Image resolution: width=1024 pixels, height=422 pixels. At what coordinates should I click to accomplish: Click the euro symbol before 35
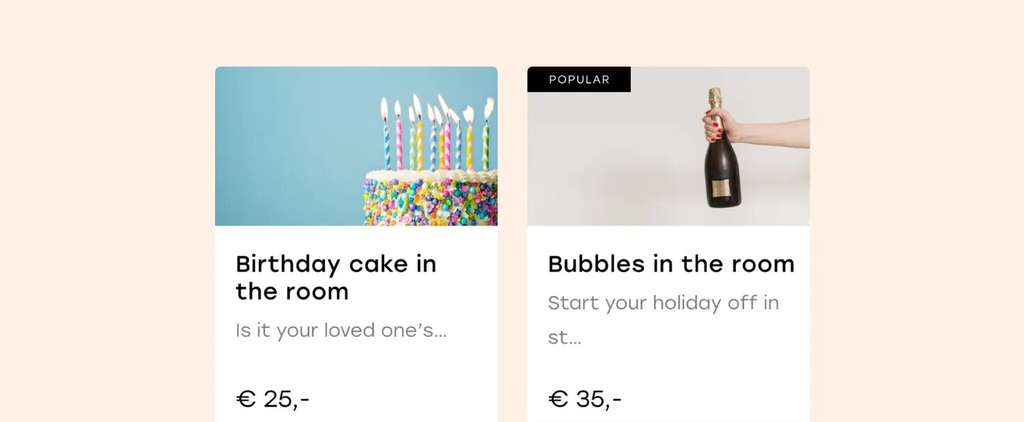click(x=558, y=399)
